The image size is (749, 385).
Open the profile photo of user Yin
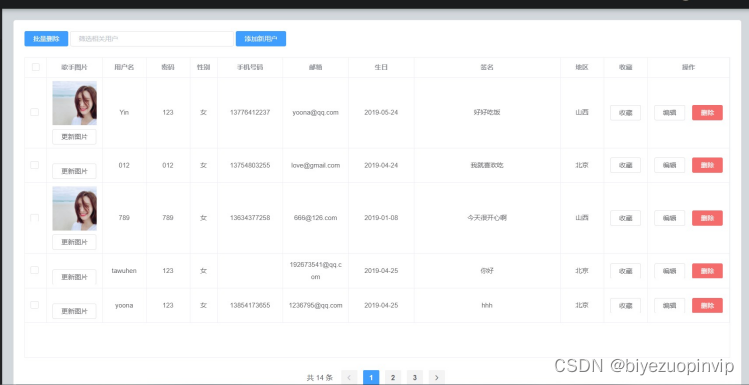point(75,103)
